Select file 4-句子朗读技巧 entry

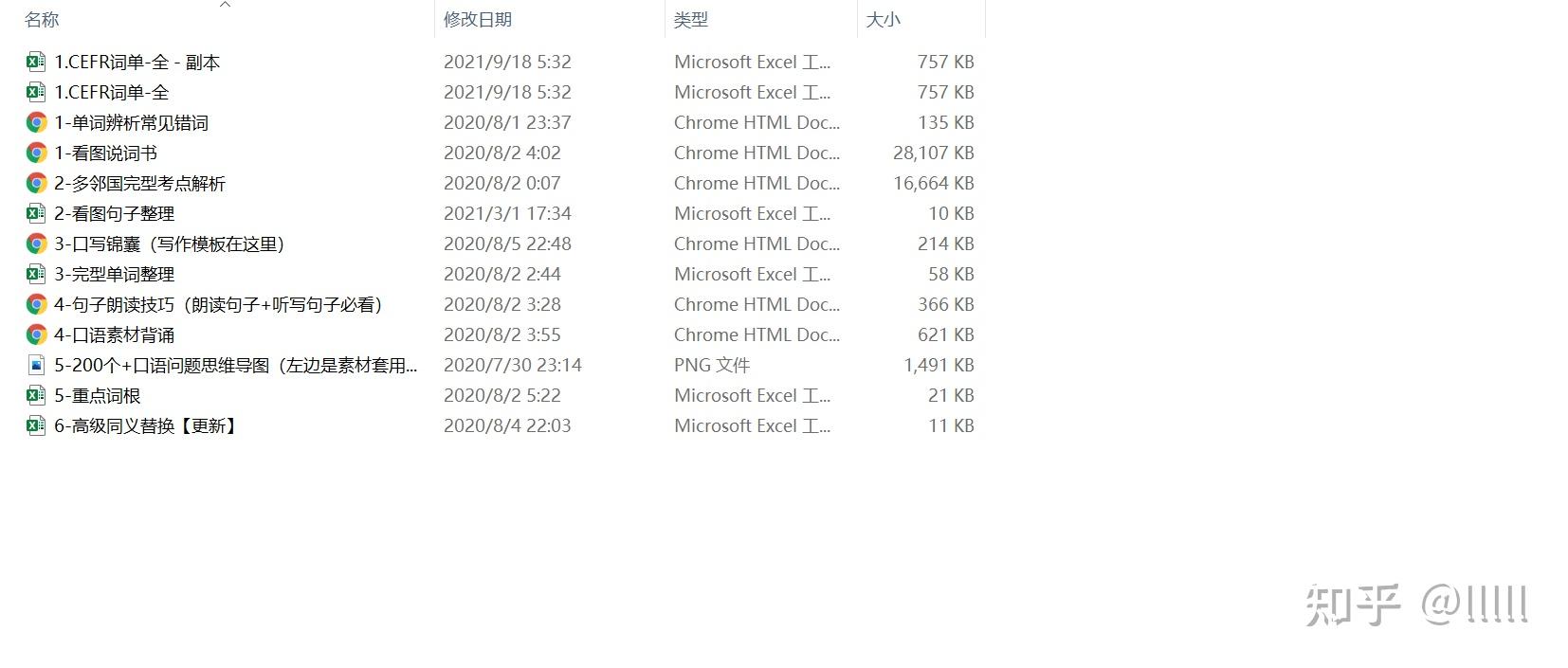[x=218, y=304]
